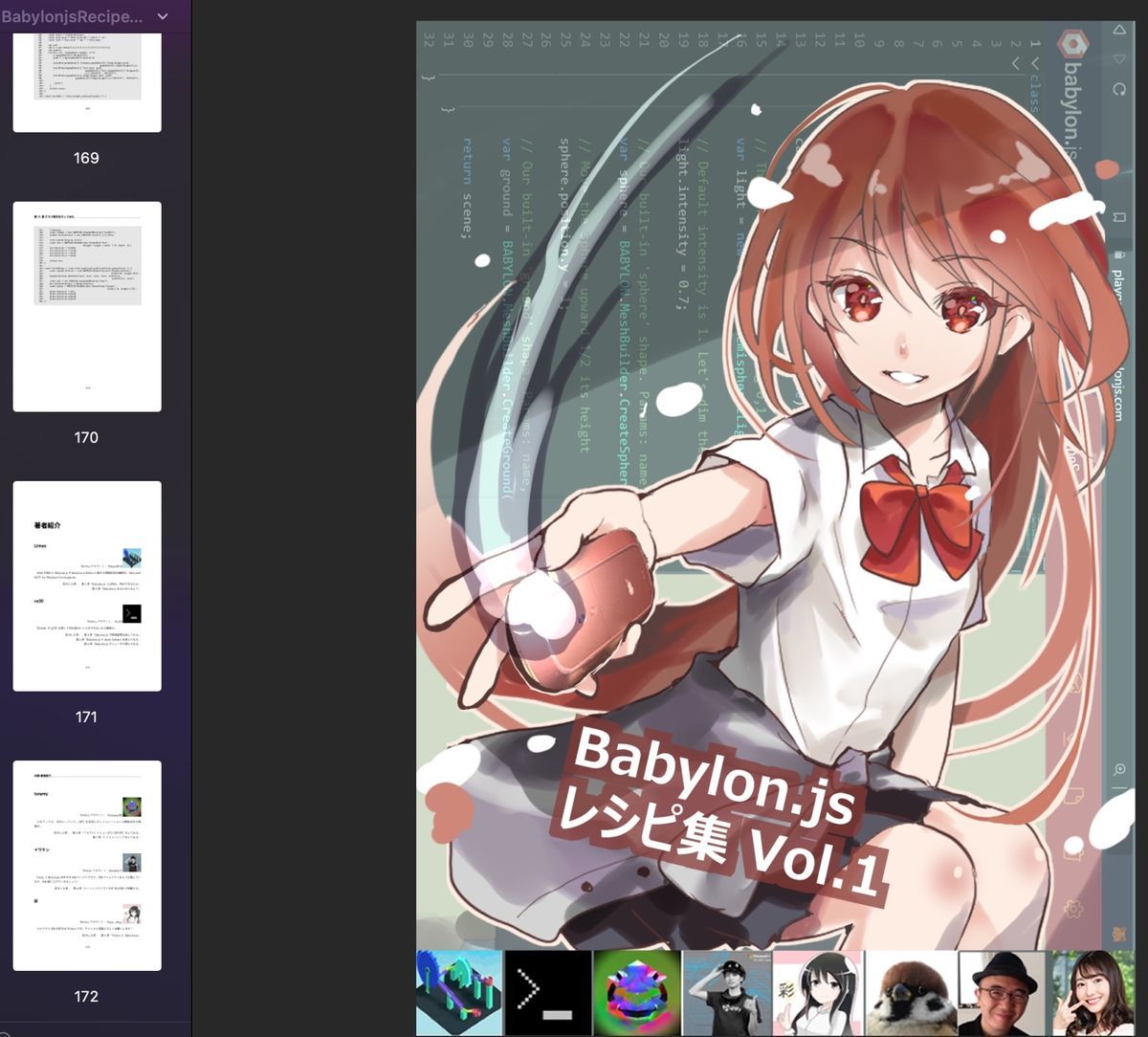Click the gear settings icon at the bottom right edge
The image size is (1148, 1037).
pyautogui.click(x=1073, y=908)
